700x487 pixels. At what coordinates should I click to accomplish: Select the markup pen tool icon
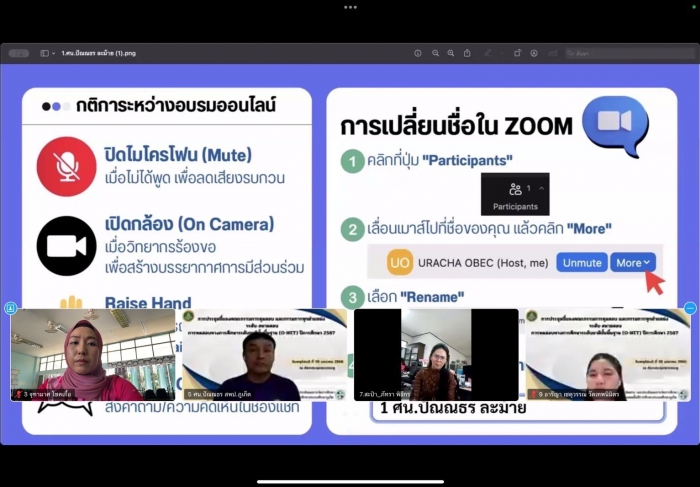click(488, 53)
